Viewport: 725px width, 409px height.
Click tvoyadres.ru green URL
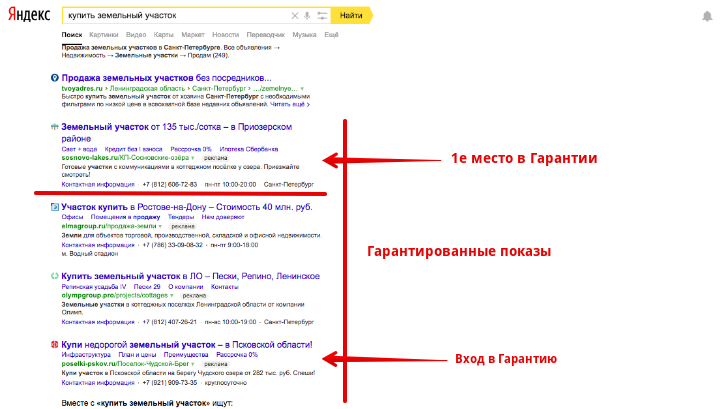82,88
